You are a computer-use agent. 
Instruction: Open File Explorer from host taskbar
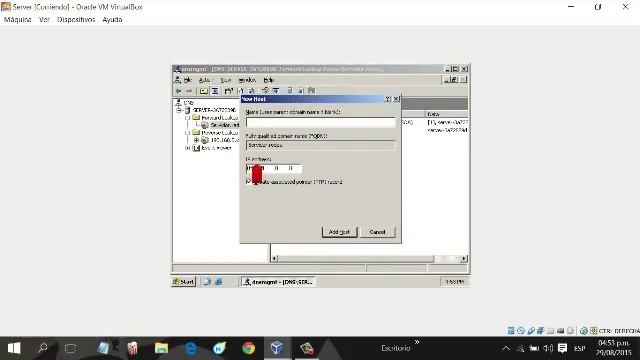pyautogui.click(x=161, y=348)
